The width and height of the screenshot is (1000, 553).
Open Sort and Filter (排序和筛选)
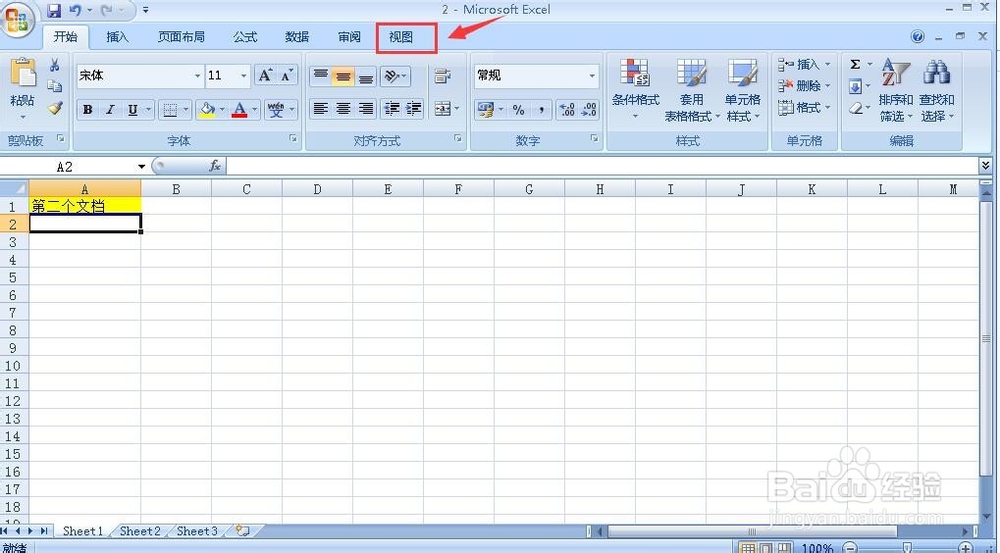coord(895,89)
